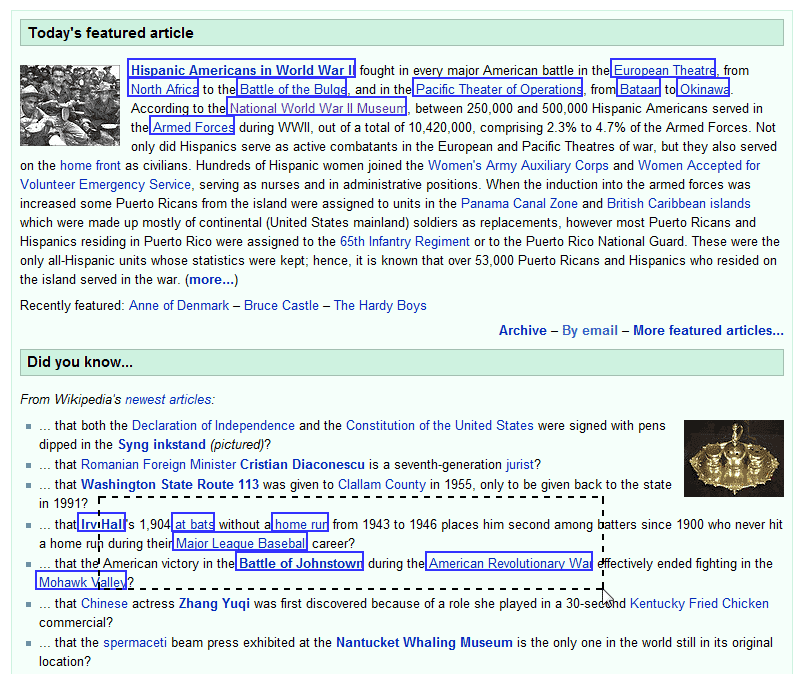Viewport: 800px width, 674px height.
Task: Open Women Accepted for Volunteer Emergency Service
Action: tap(699, 165)
